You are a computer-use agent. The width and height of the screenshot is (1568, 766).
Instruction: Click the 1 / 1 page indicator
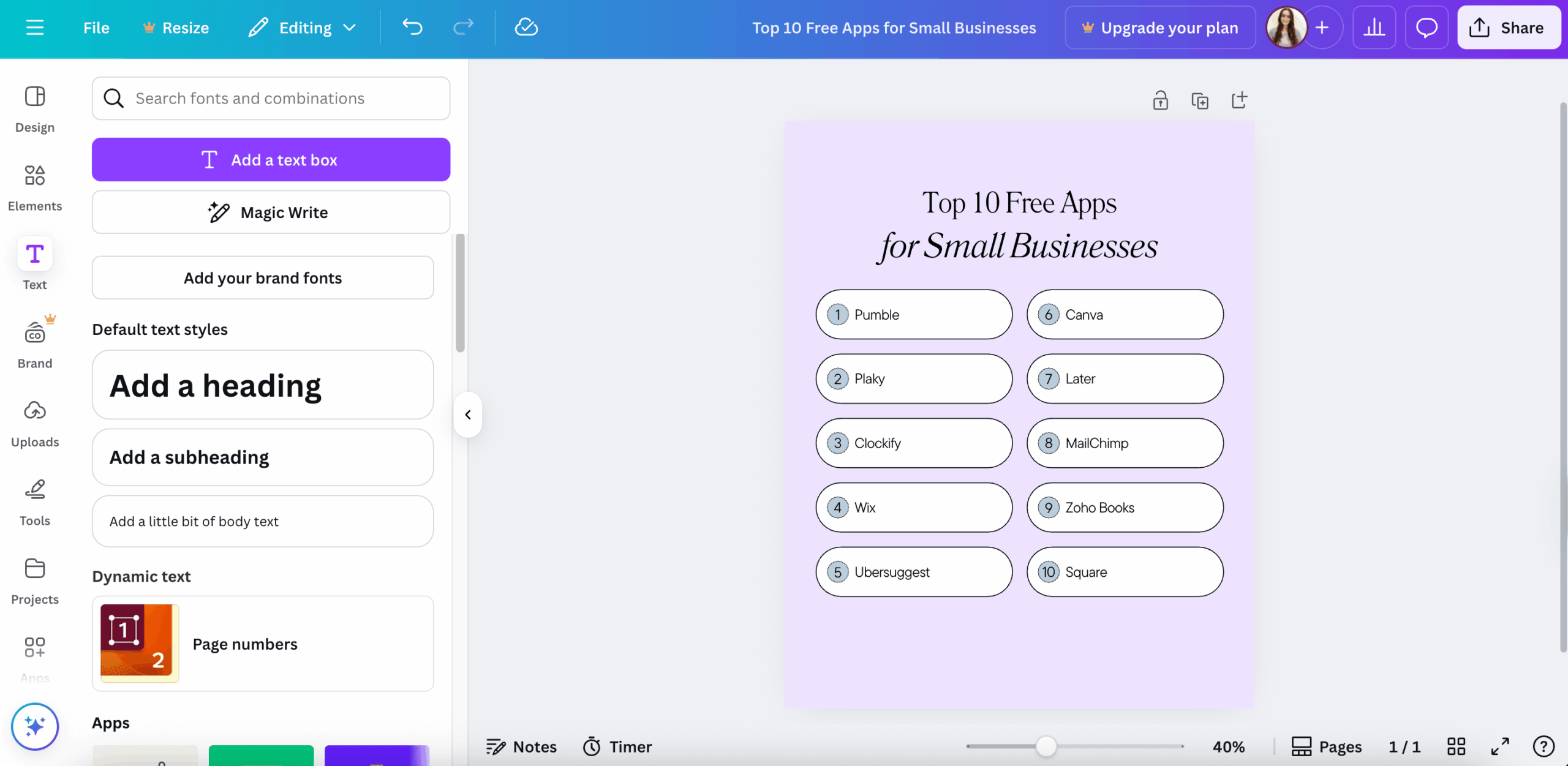[x=1404, y=746]
